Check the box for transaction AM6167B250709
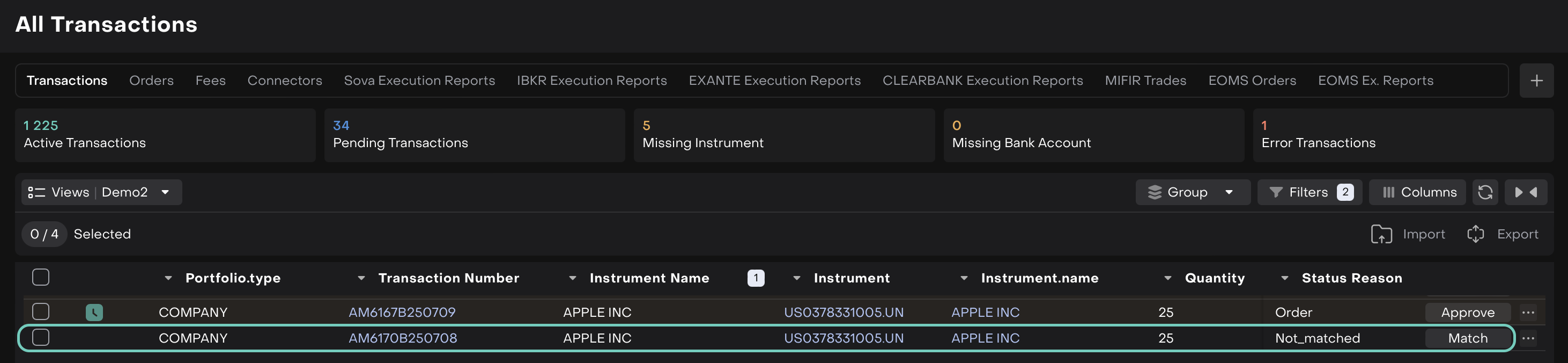Viewport: 1568px width, 363px height. tap(41, 312)
